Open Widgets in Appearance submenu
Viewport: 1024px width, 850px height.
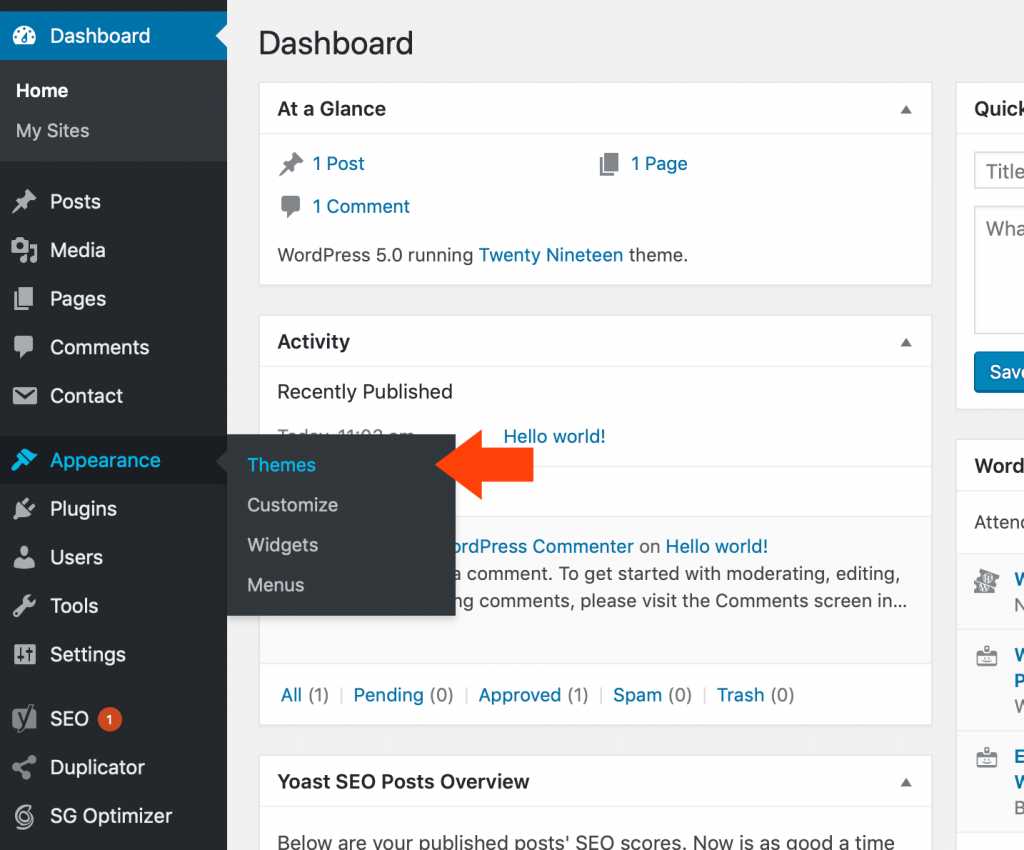coord(283,545)
